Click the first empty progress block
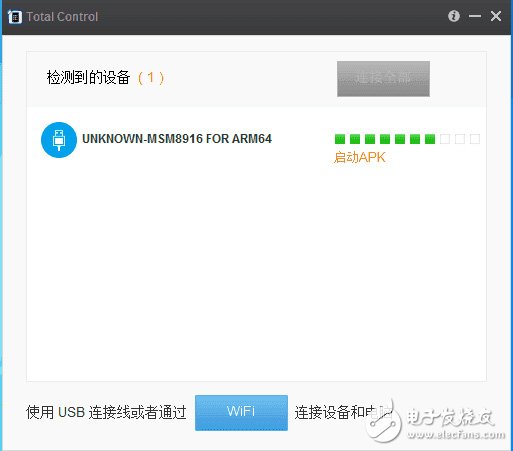 pyautogui.click(x=445, y=139)
